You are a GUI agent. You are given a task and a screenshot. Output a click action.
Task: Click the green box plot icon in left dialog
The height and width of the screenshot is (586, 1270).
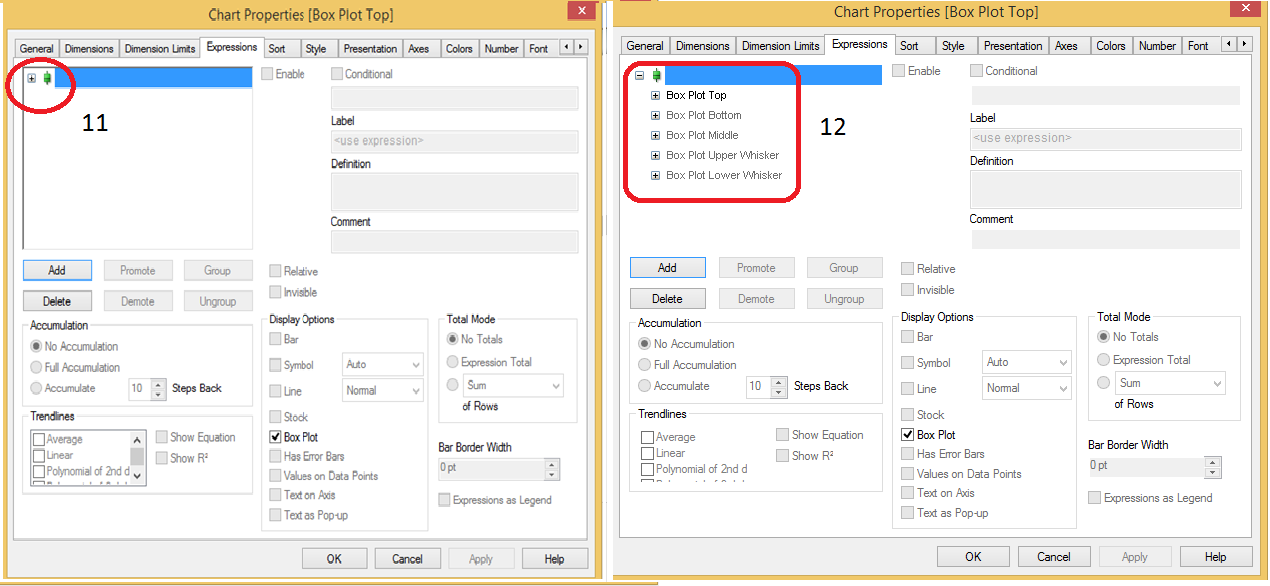tap(47, 78)
